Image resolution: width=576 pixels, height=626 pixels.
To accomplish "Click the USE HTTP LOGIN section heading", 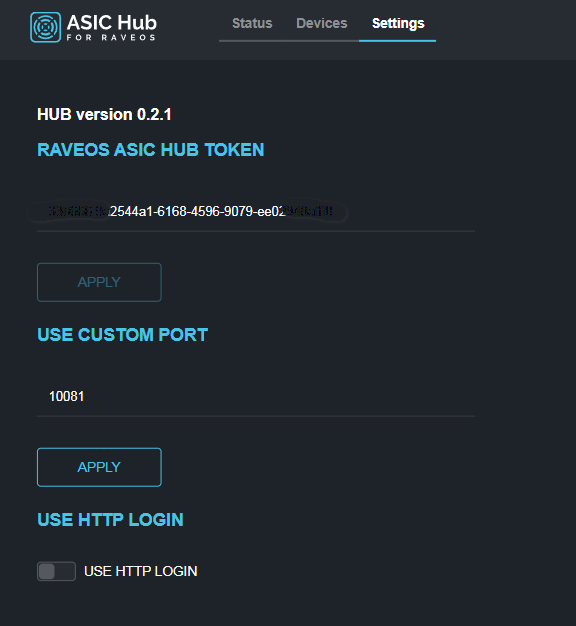I will 111,520.
